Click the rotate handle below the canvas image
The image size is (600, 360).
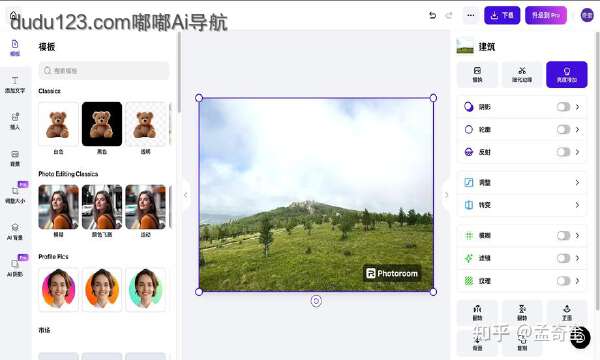coord(316,301)
